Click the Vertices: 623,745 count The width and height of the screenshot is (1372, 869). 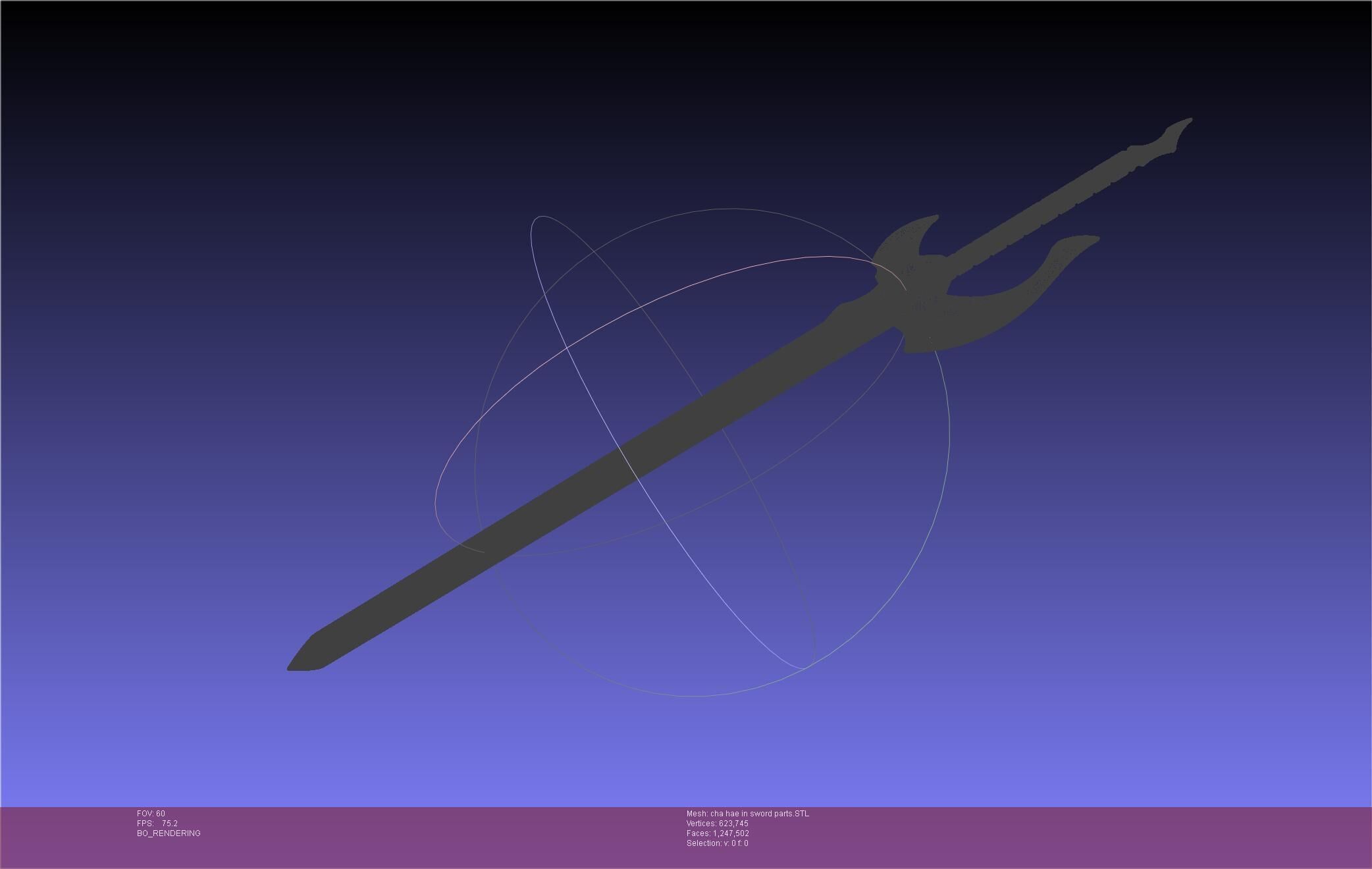pos(717,824)
